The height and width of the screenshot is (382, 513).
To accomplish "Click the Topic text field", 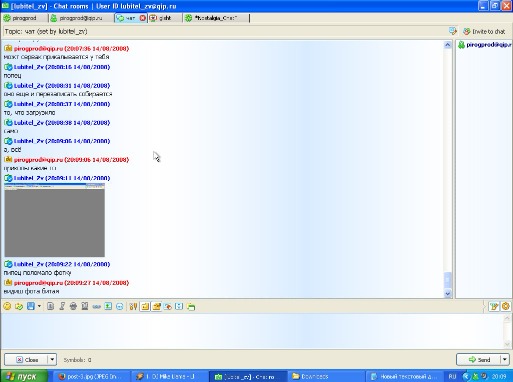I will [225, 31].
